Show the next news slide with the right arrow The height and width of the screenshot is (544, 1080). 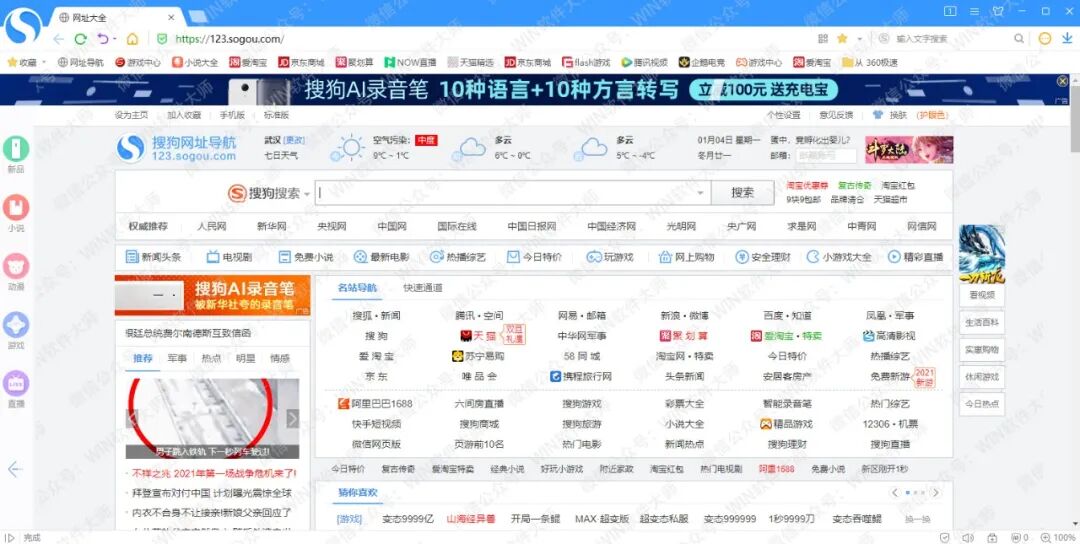(x=293, y=418)
